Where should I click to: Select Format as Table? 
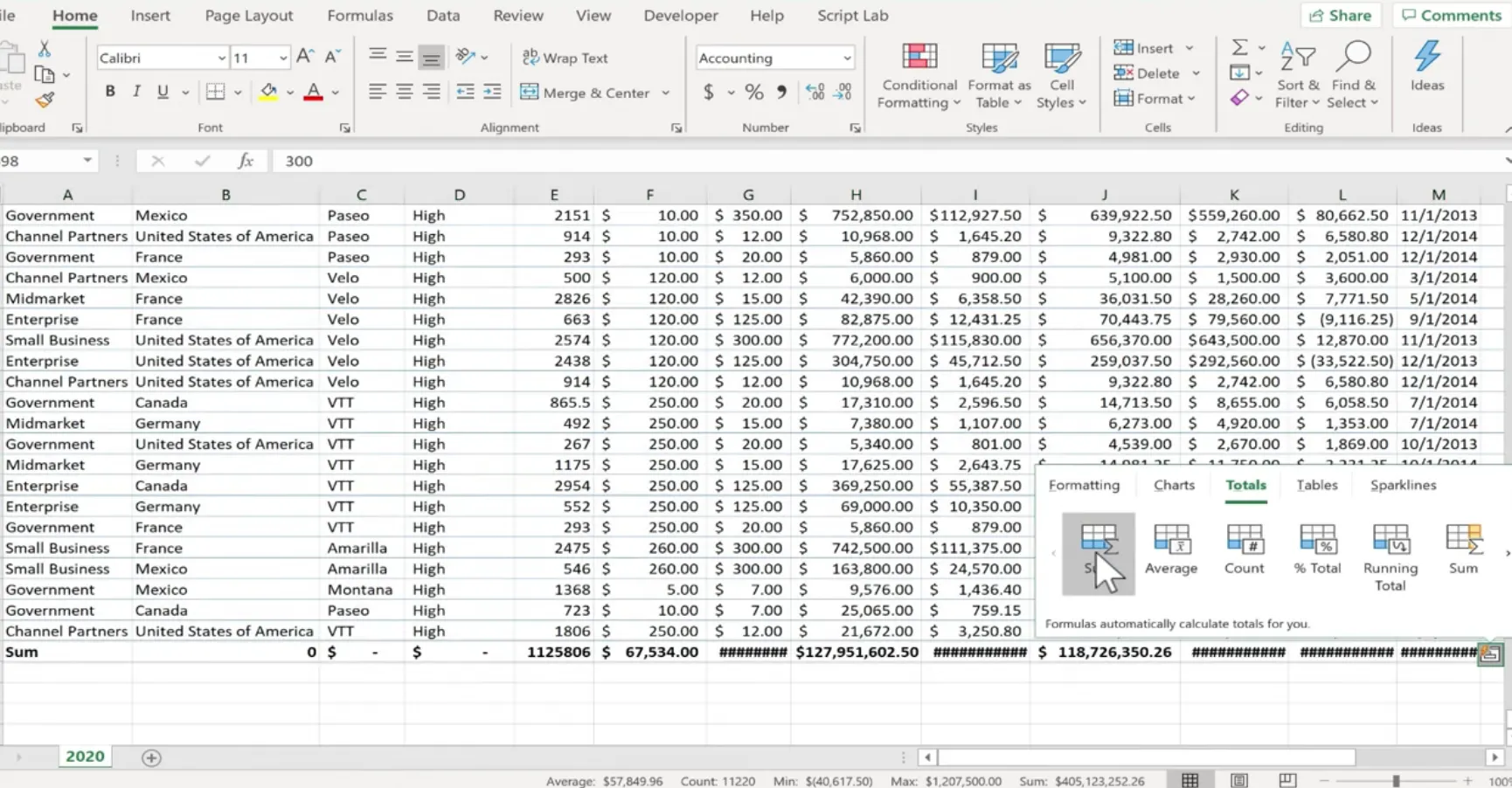[x=999, y=76]
